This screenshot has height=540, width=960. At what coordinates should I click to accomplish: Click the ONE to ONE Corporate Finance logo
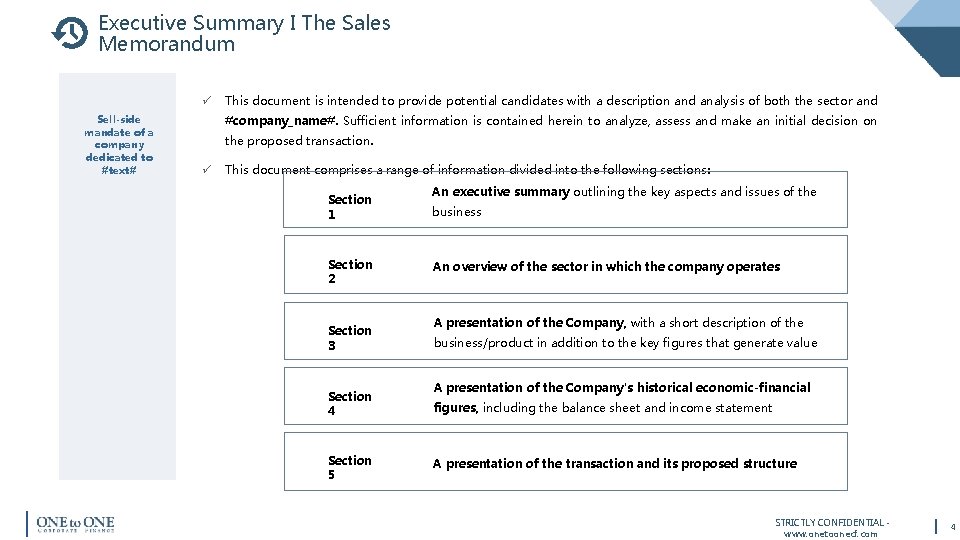point(73,524)
